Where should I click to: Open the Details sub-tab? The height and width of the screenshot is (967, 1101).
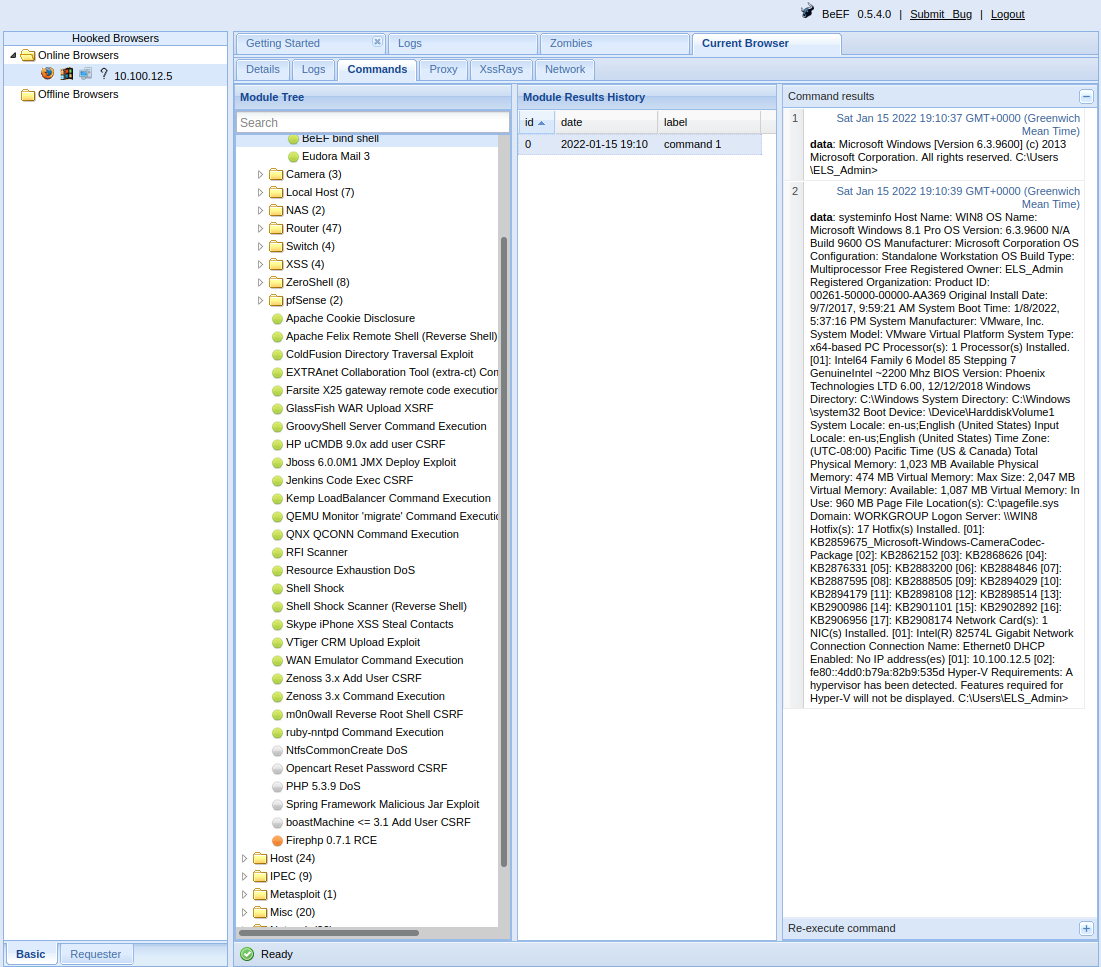(x=263, y=69)
